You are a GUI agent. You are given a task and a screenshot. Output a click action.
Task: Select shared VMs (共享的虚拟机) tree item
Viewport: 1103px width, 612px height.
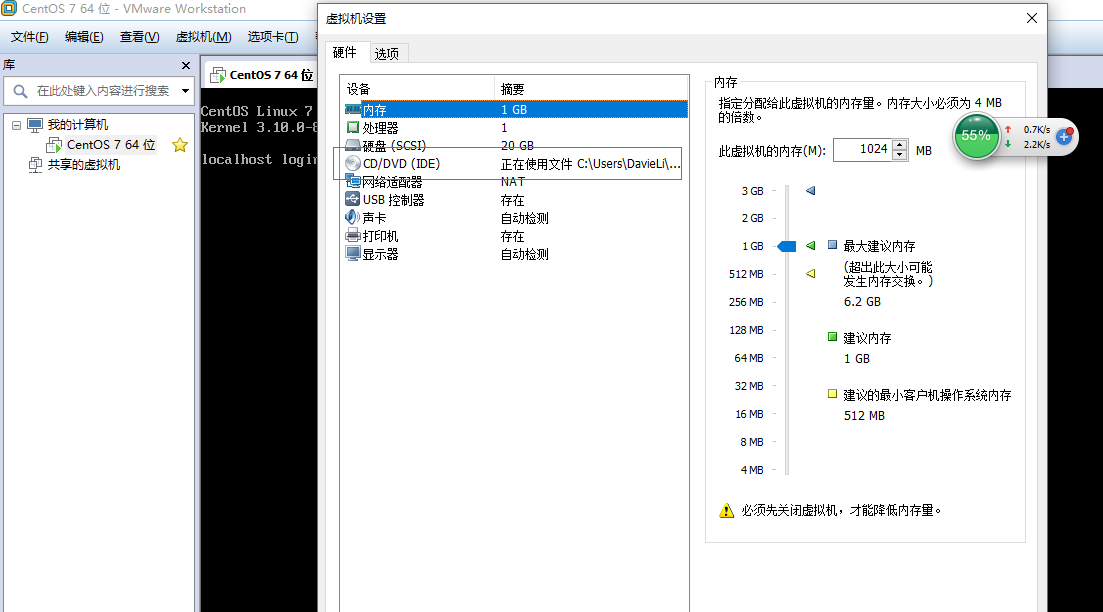[84, 165]
